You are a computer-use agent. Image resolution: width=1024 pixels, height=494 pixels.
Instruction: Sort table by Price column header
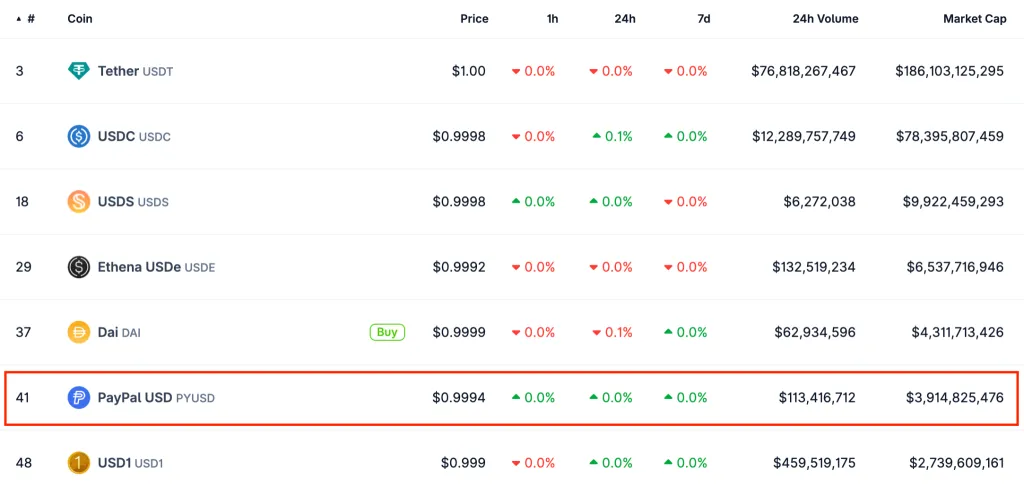[x=474, y=19]
